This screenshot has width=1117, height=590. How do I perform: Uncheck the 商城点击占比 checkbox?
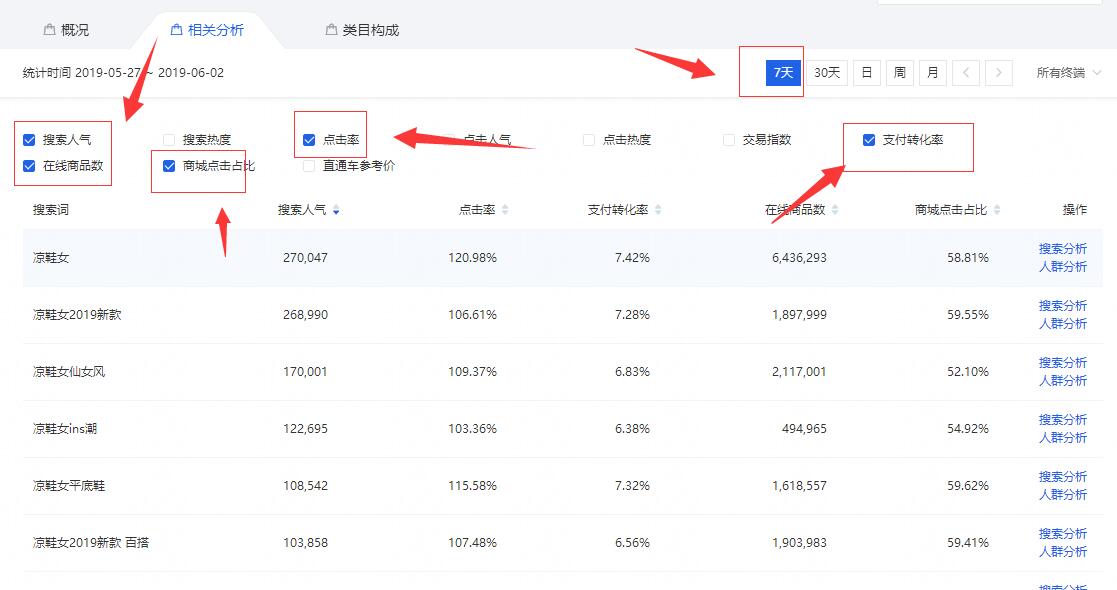(169, 166)
